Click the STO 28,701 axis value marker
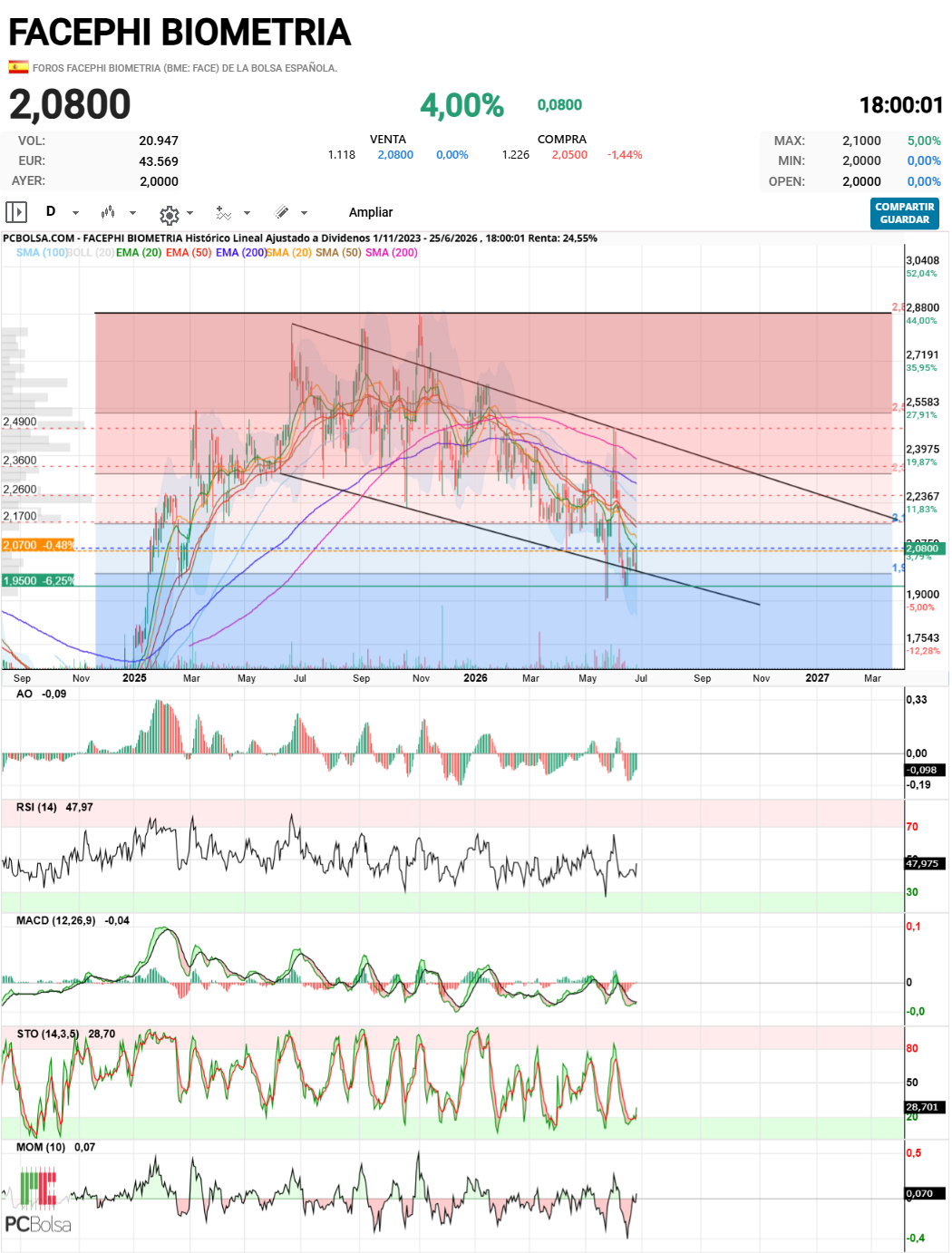This screenshot has width=952, height=1253. click(x=925, y=1107)
